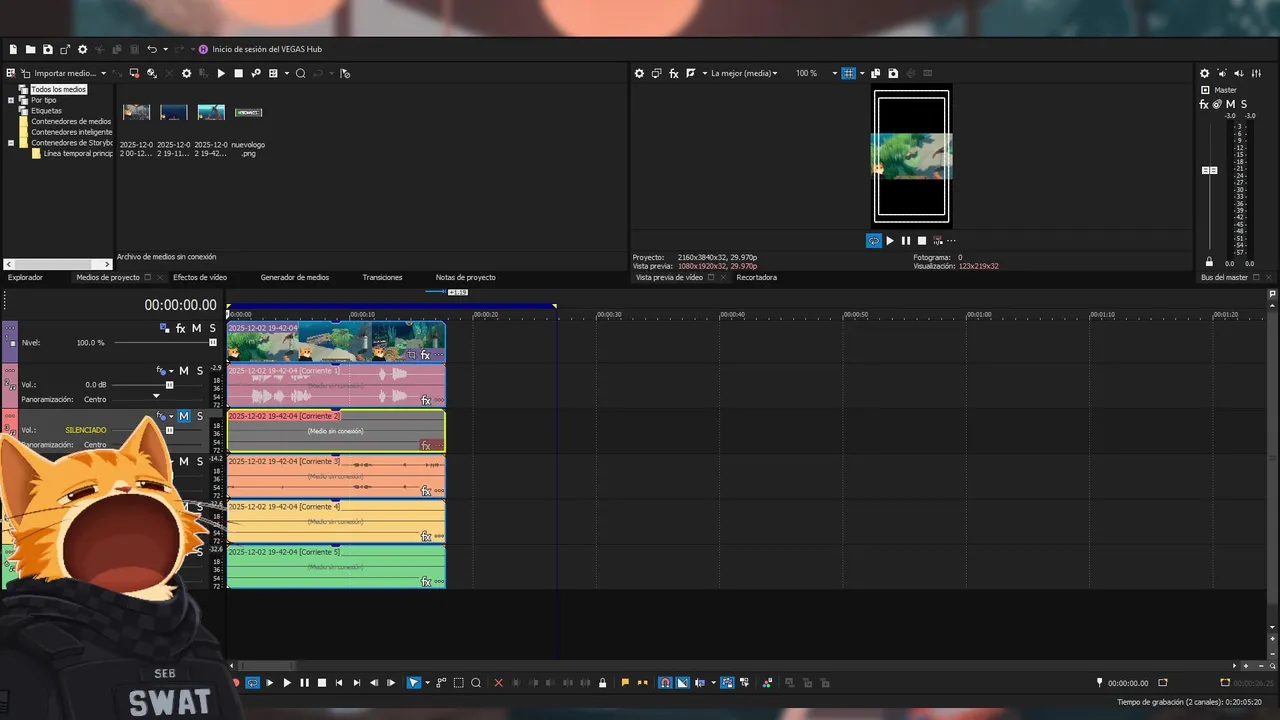1280x720 pixels.
Task: Create a new project from main toolbar
Action: tap(13, 49)
